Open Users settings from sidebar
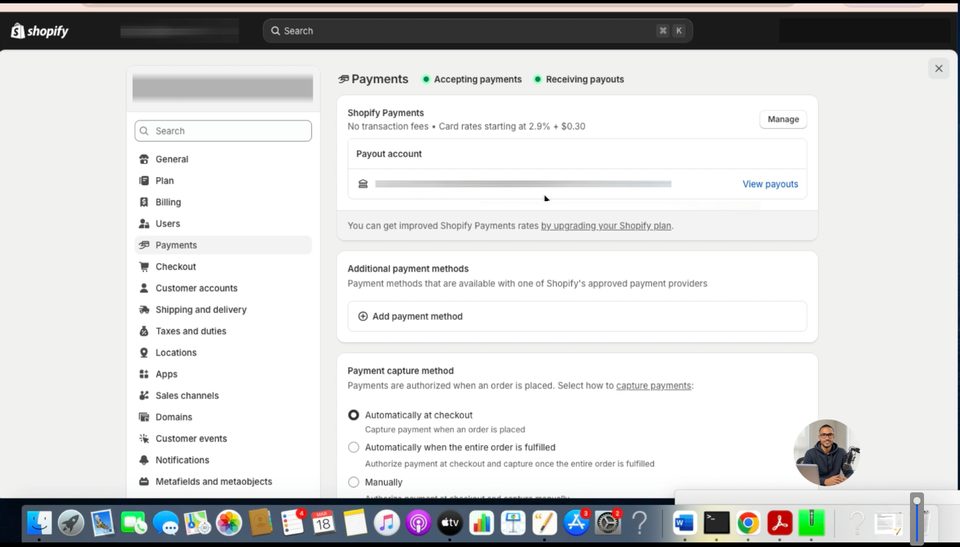The width and height of the screenshot is (960, 547). point(167,224)
